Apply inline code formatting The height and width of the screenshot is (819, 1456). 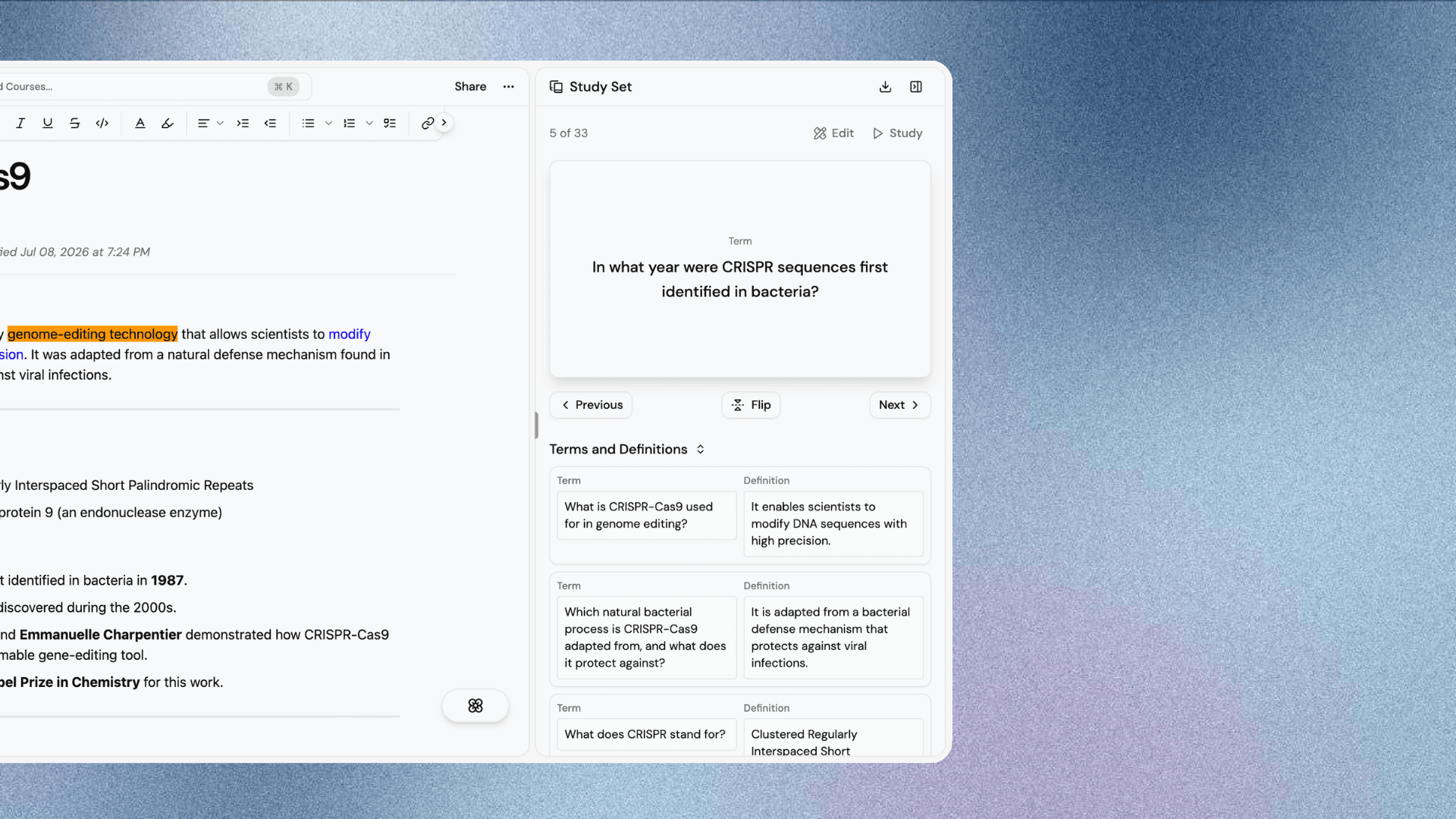pyautogui.click(x=102, y=123)
